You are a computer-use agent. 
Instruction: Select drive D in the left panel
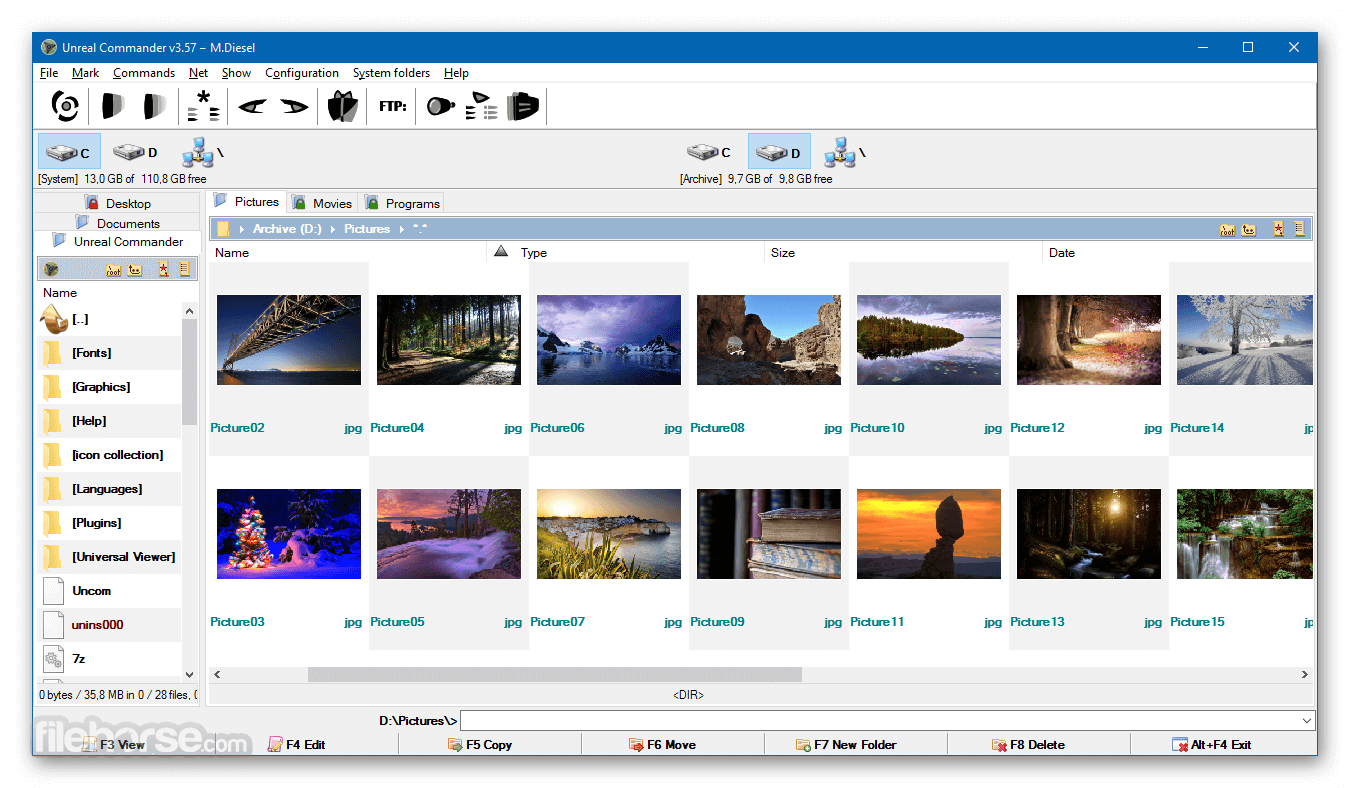pos(135,152)
